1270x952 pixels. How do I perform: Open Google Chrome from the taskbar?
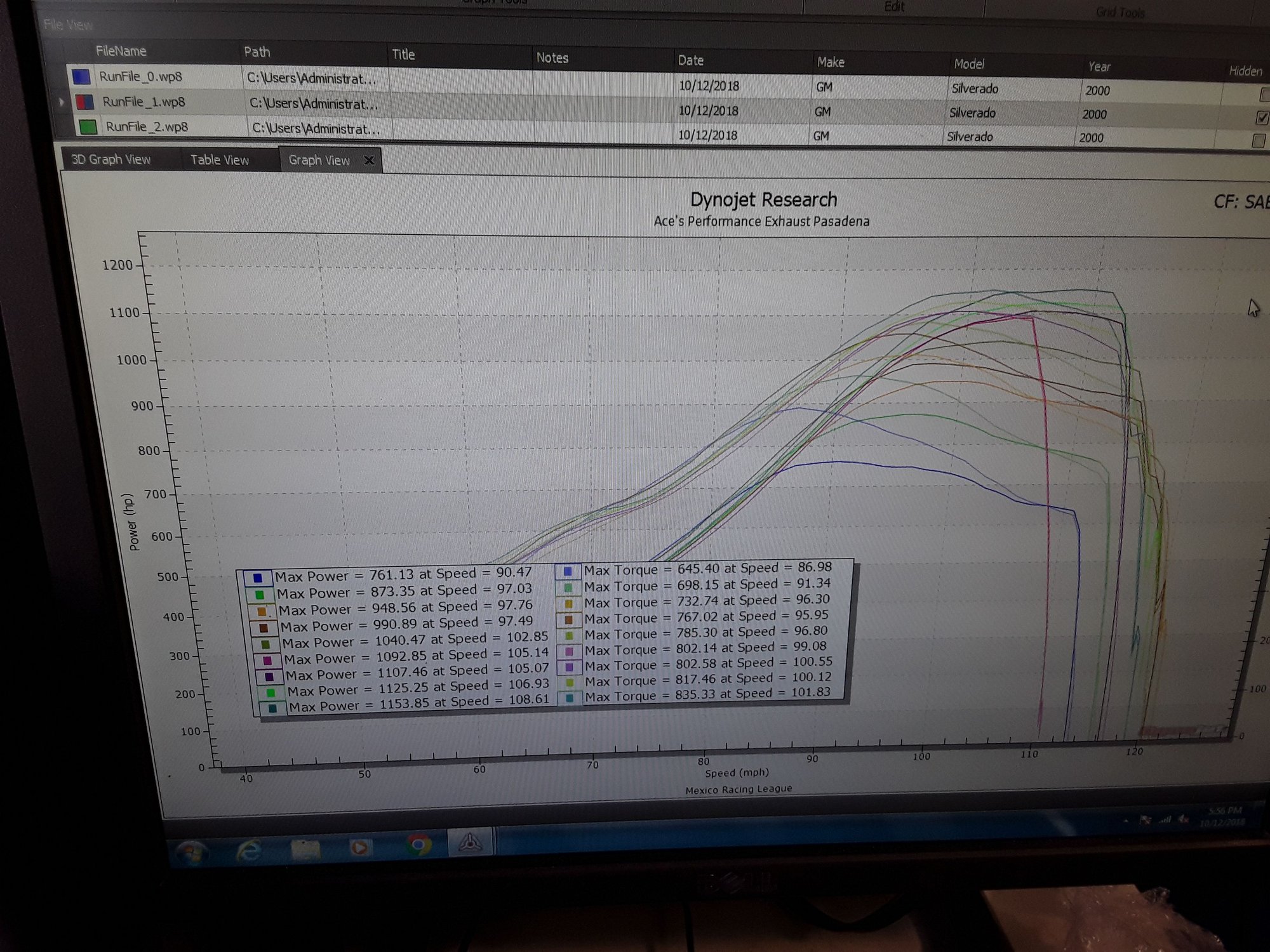click(x=418, y=845)
